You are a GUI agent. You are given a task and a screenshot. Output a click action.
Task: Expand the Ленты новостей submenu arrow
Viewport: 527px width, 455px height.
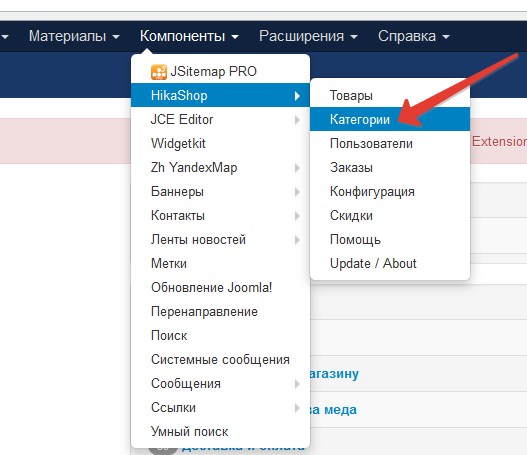[297, 240]
